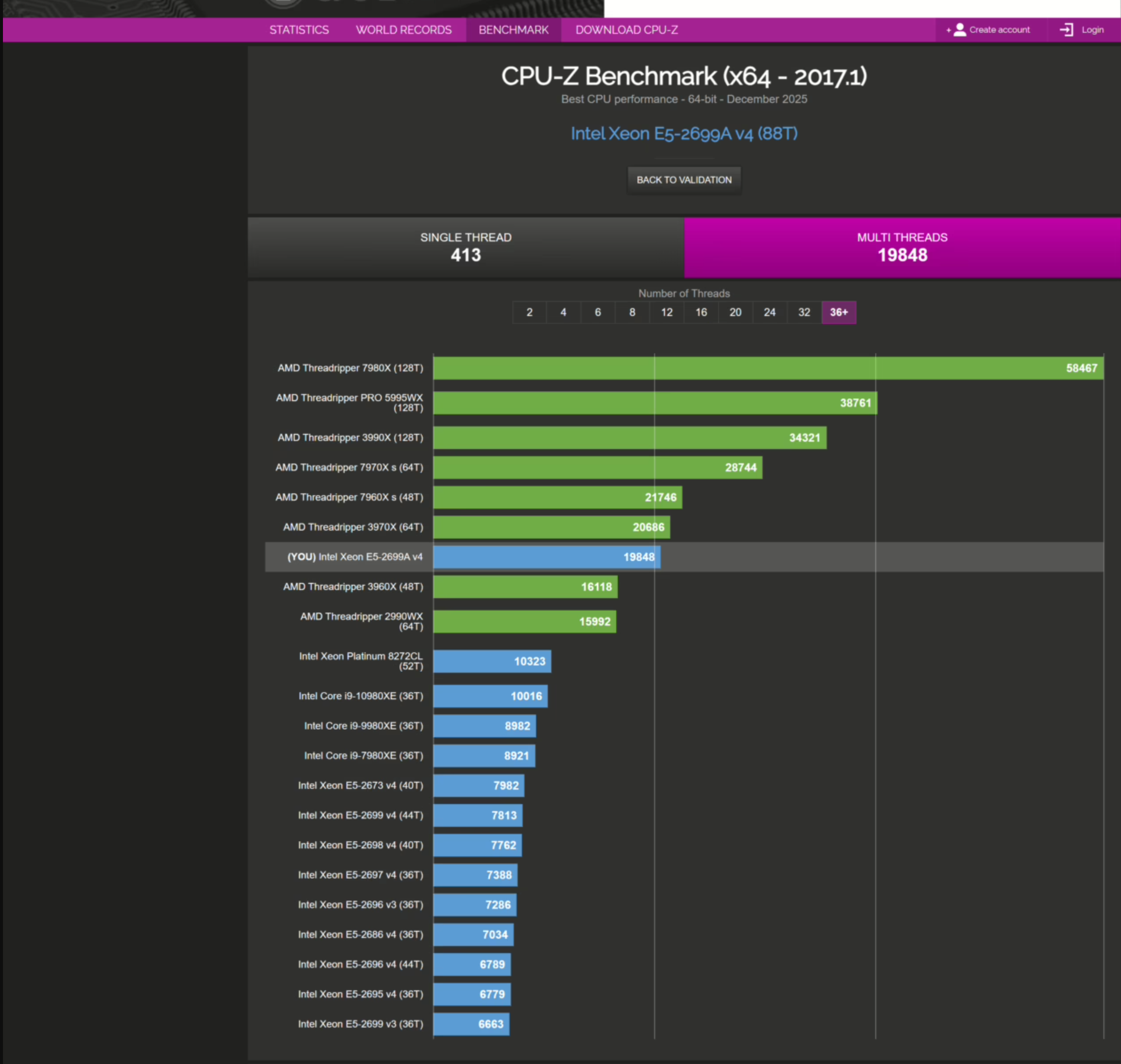Click the Intel Xeon E5-2673 v4 (40T) label
Image resolution: width=1121 pixels, height=1064 pixels.
[360, 785]
